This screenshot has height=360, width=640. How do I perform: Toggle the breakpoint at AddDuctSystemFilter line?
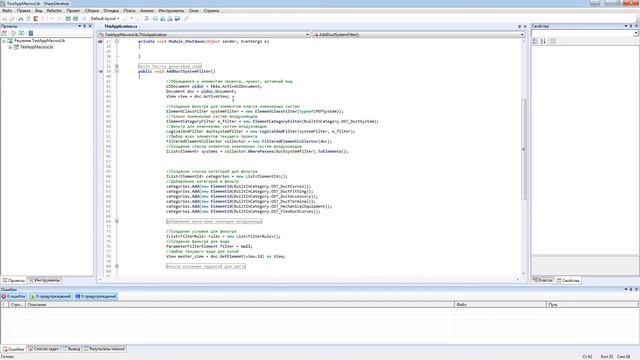click(100, 71)
